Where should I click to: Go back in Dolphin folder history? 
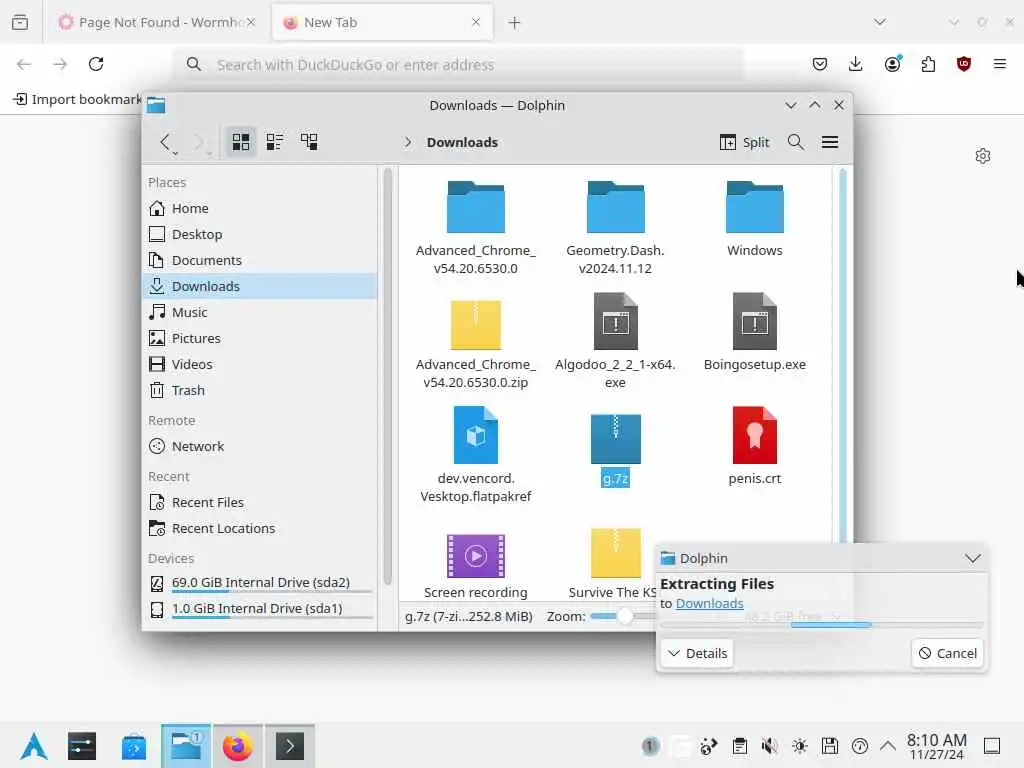pos(166,142)
